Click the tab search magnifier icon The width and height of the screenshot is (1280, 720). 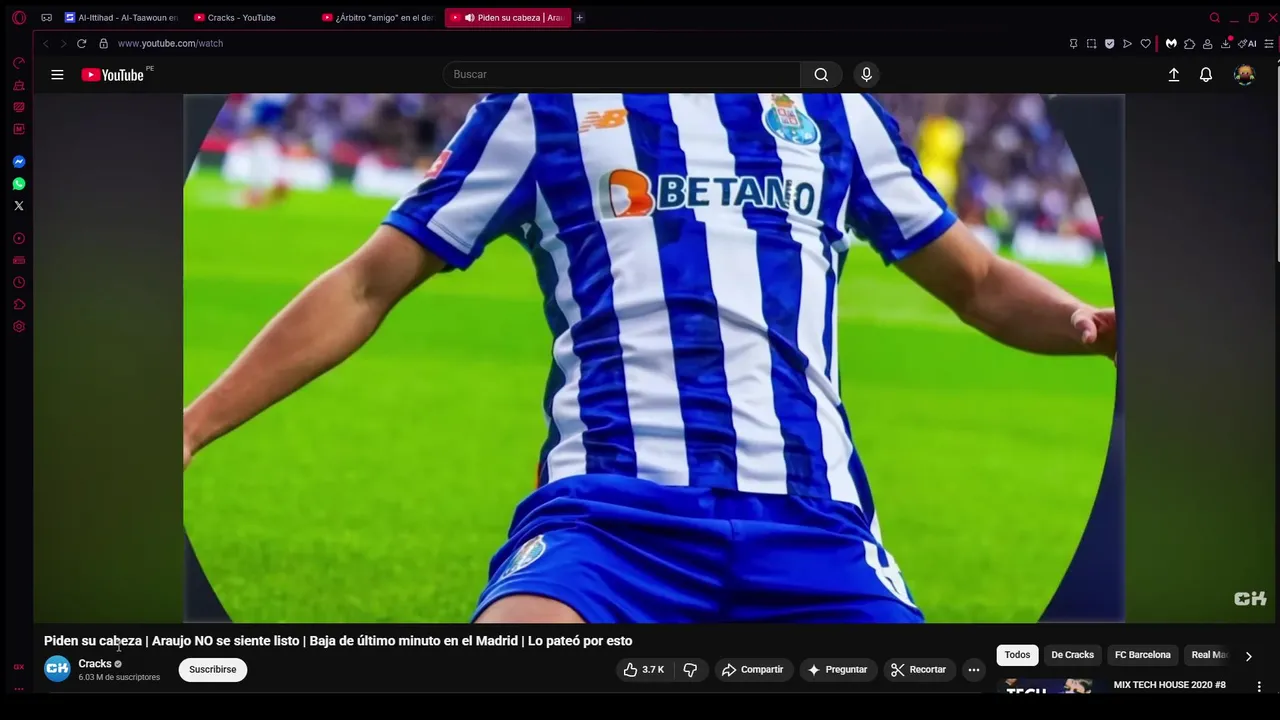pyautogui.click(x=1215, y=18)
